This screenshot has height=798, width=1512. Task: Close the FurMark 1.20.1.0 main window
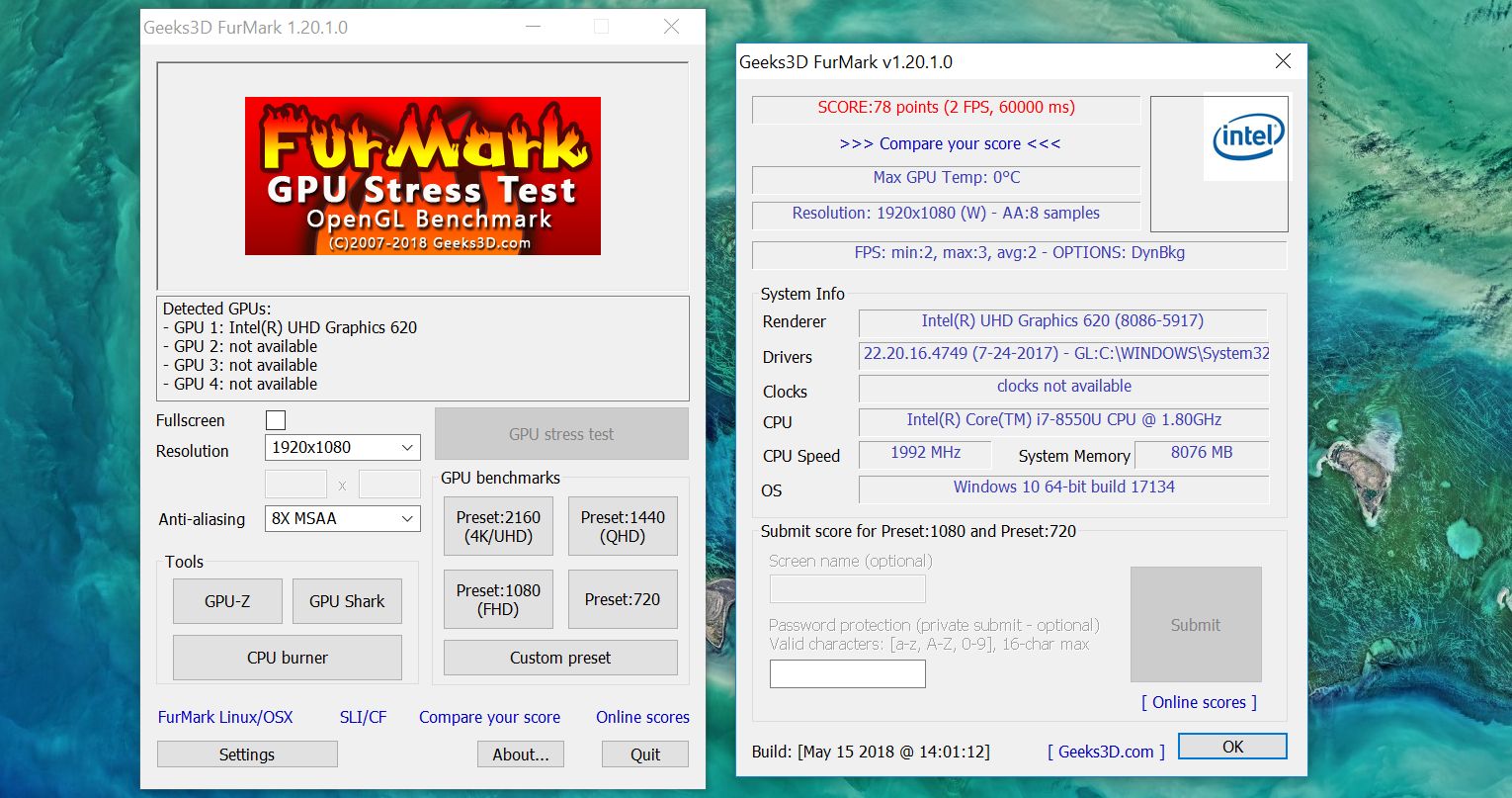pyautogui.click(x=672, y=27)
